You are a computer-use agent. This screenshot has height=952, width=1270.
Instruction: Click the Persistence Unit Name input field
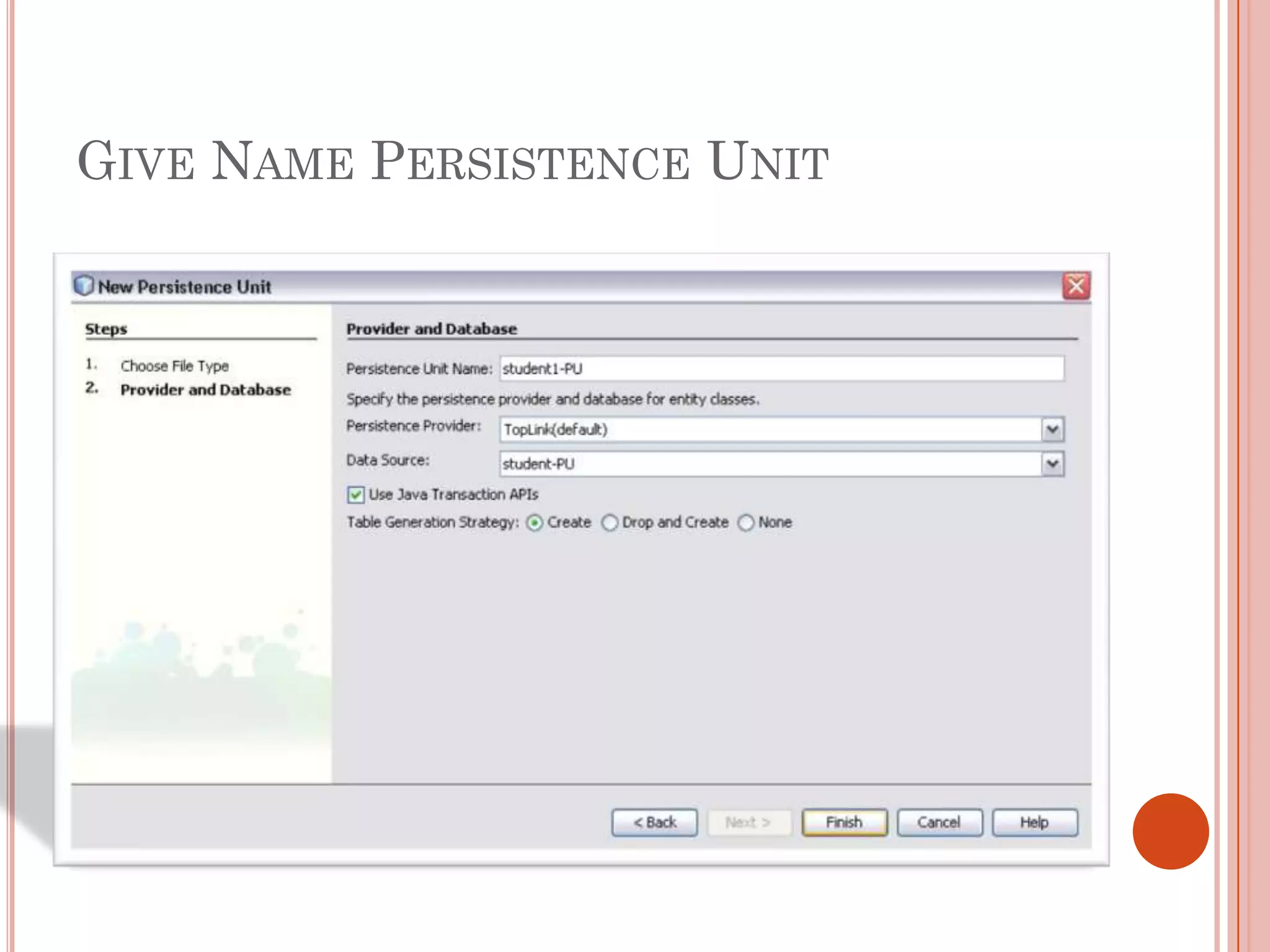click(x=782, y=368)
